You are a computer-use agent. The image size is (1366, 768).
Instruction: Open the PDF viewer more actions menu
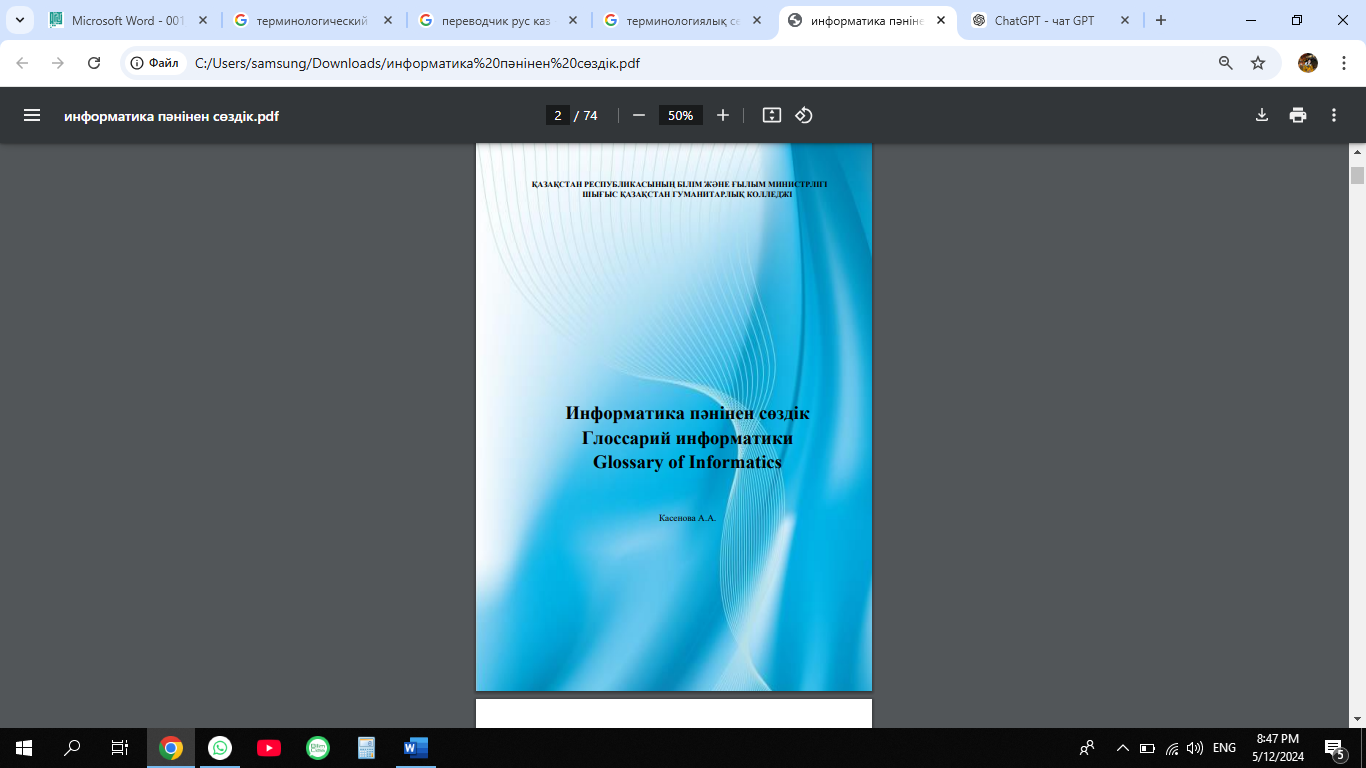(1334, 115)
